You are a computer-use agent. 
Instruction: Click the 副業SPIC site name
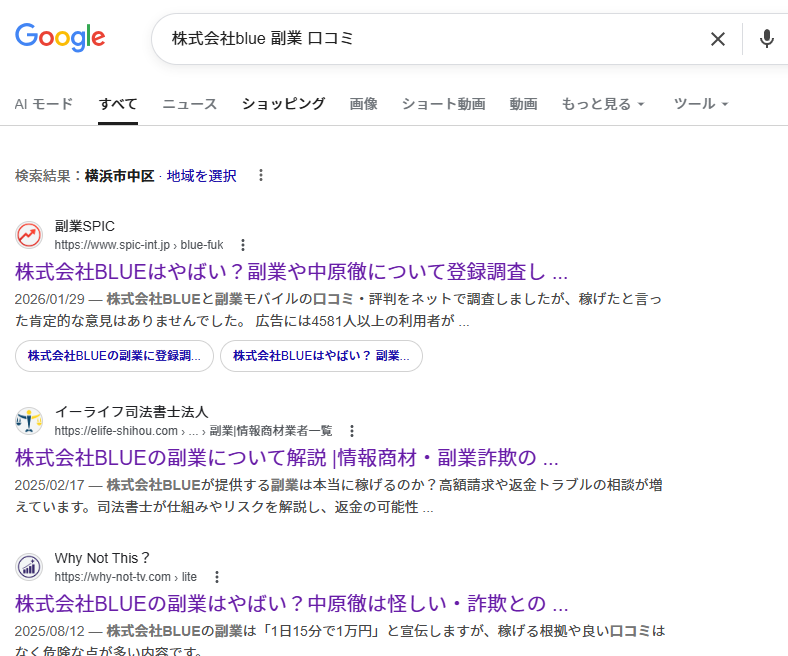(x=84, y=226)
